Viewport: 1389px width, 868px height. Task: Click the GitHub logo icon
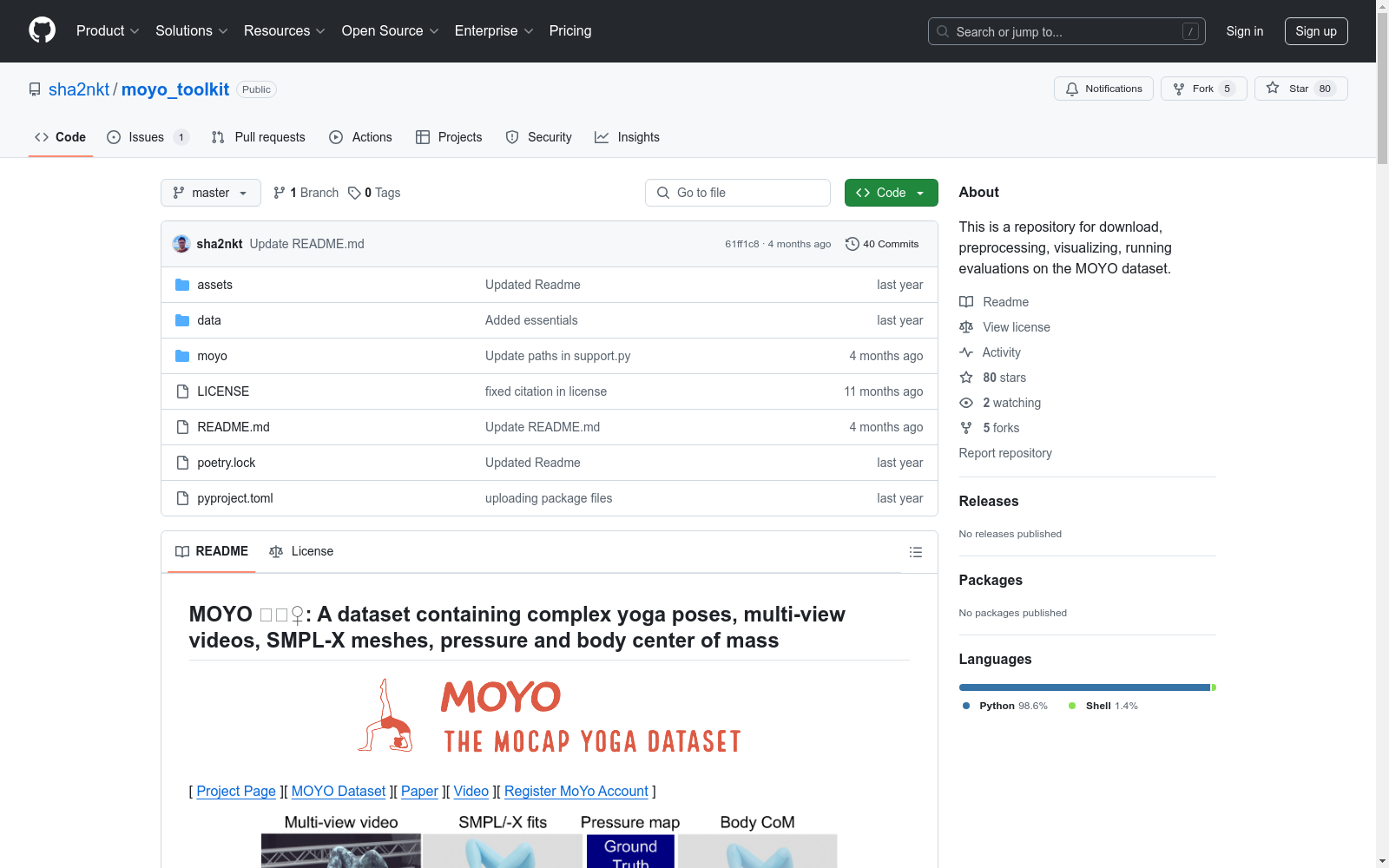tap(42, 30)
